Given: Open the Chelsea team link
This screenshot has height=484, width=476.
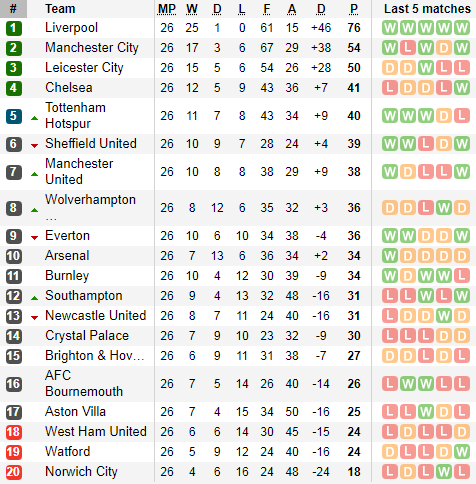Looking at the screenshot, I should (x=69, y=88).
